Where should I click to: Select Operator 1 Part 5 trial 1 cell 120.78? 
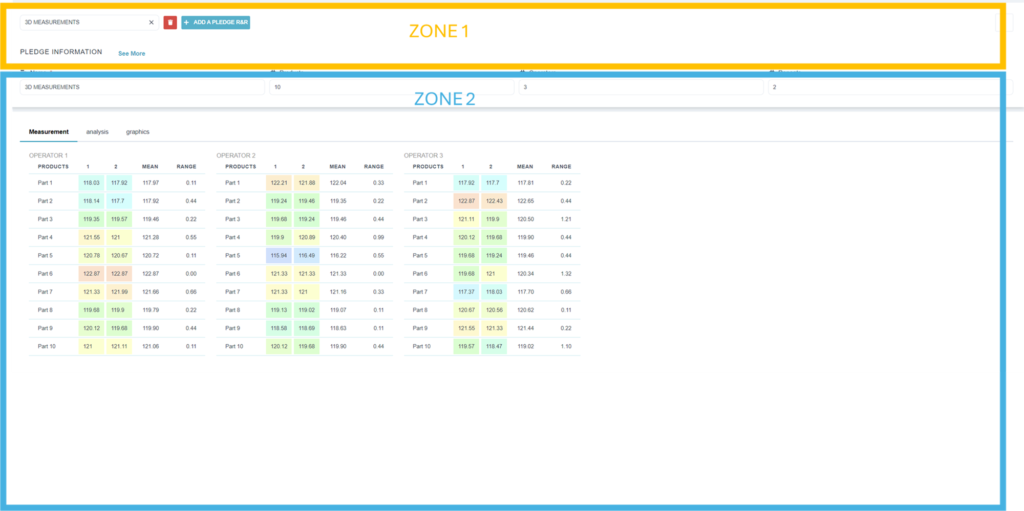pyautogui.click(x=91, y=256)
